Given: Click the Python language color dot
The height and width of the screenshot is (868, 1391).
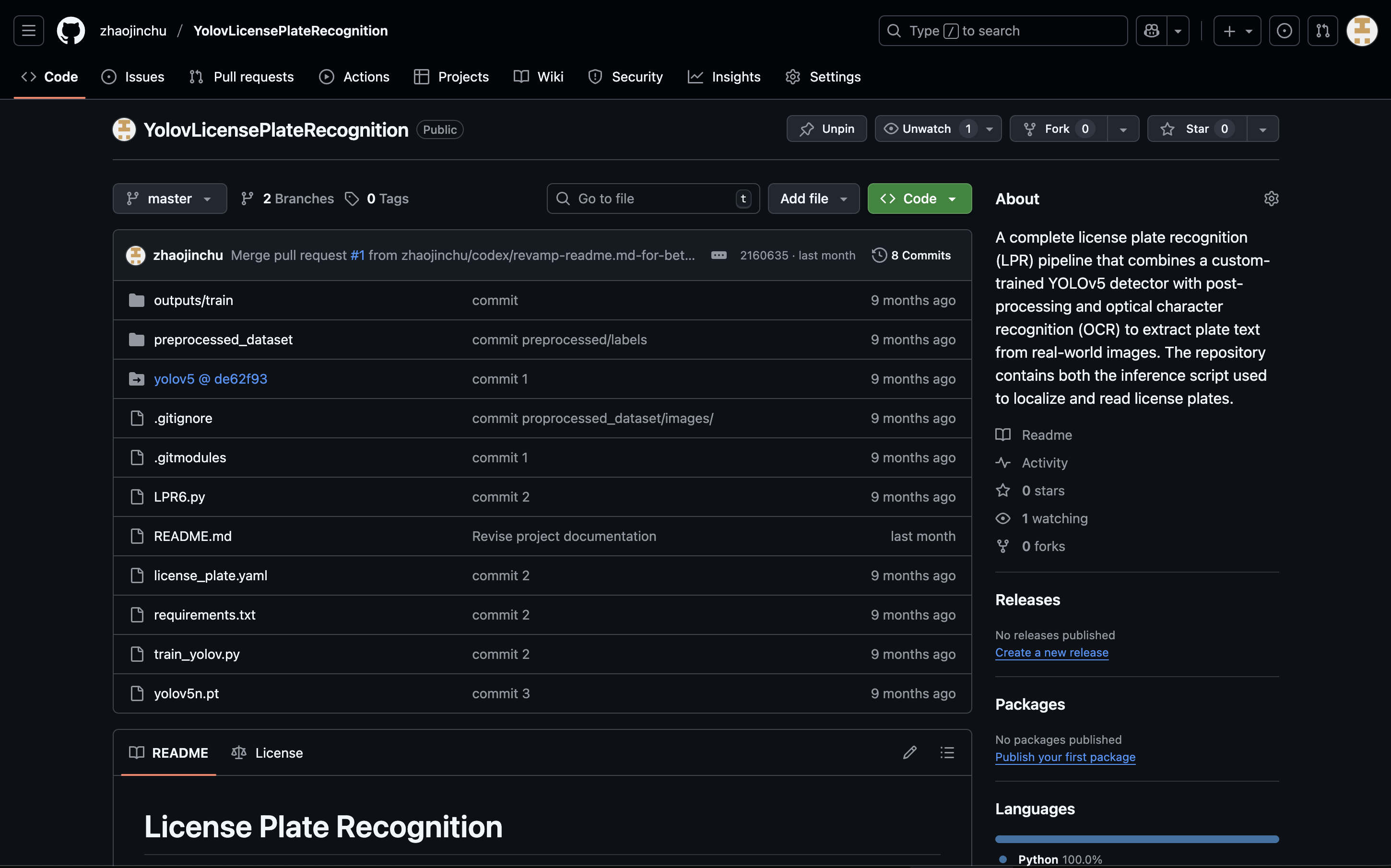Looking at the screenshot, I should pos(1003,859).
